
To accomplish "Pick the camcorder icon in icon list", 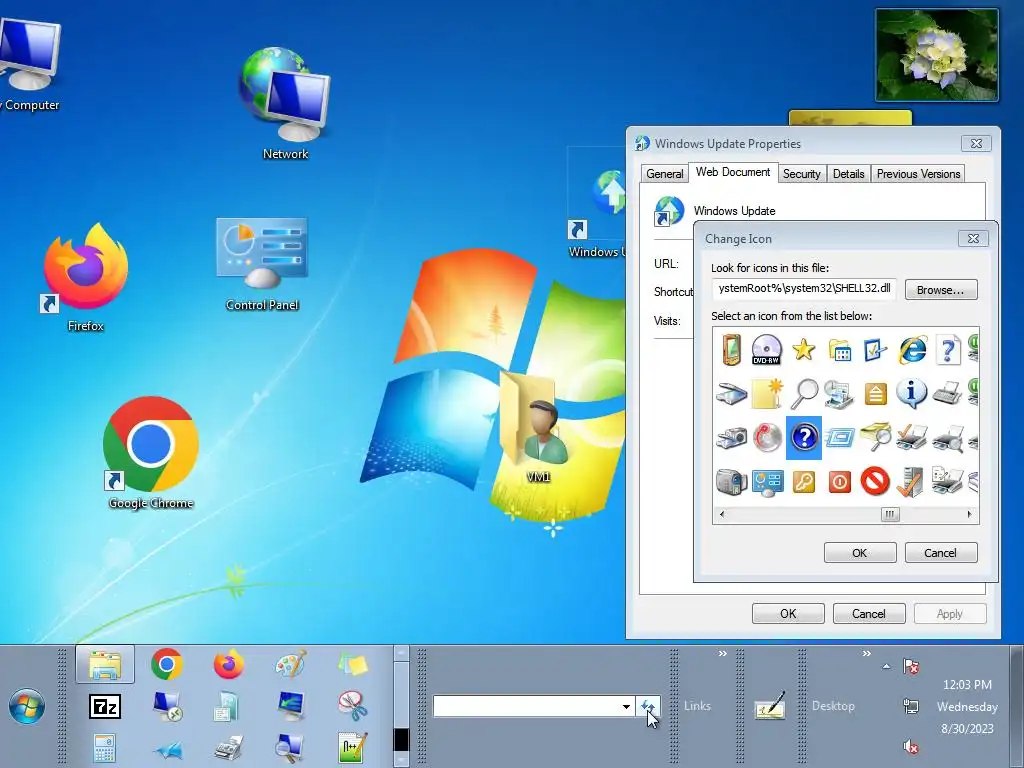I will (x=731, y=482).
